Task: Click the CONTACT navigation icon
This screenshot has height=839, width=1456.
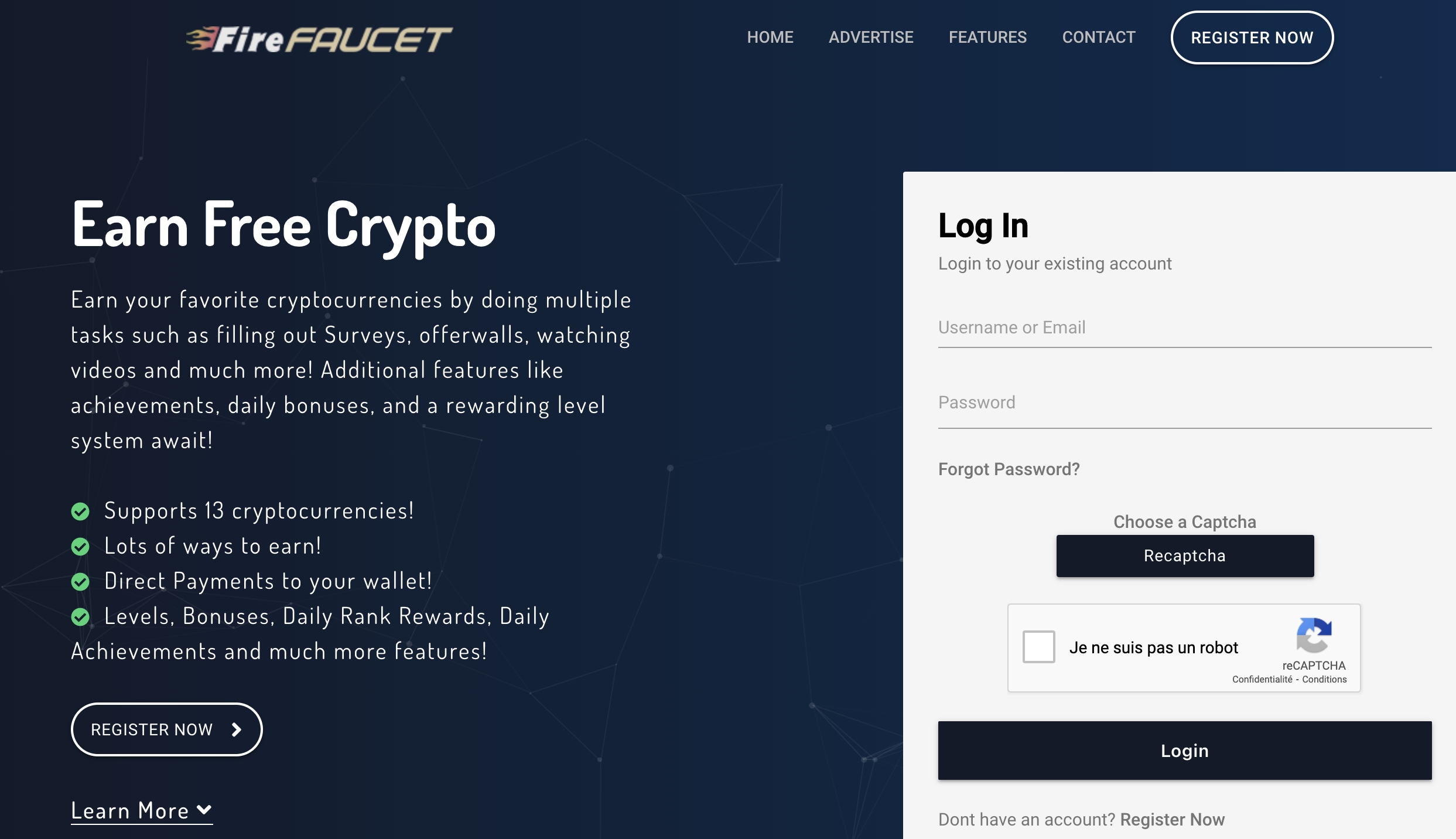Action: point(1098,37)
